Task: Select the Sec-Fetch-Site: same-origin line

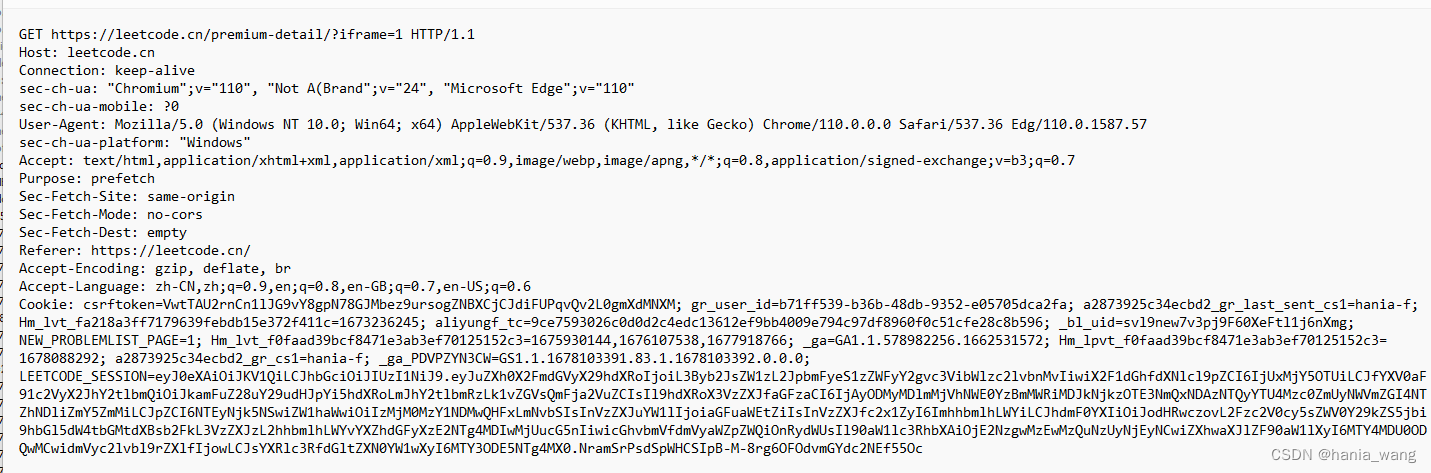Action: tap(127, 196)
